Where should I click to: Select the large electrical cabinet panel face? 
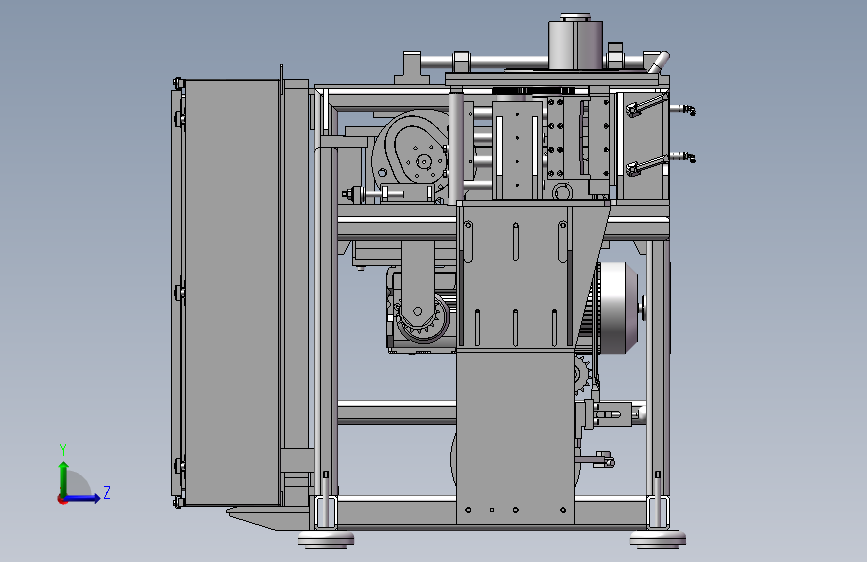(x=232, y=292)
